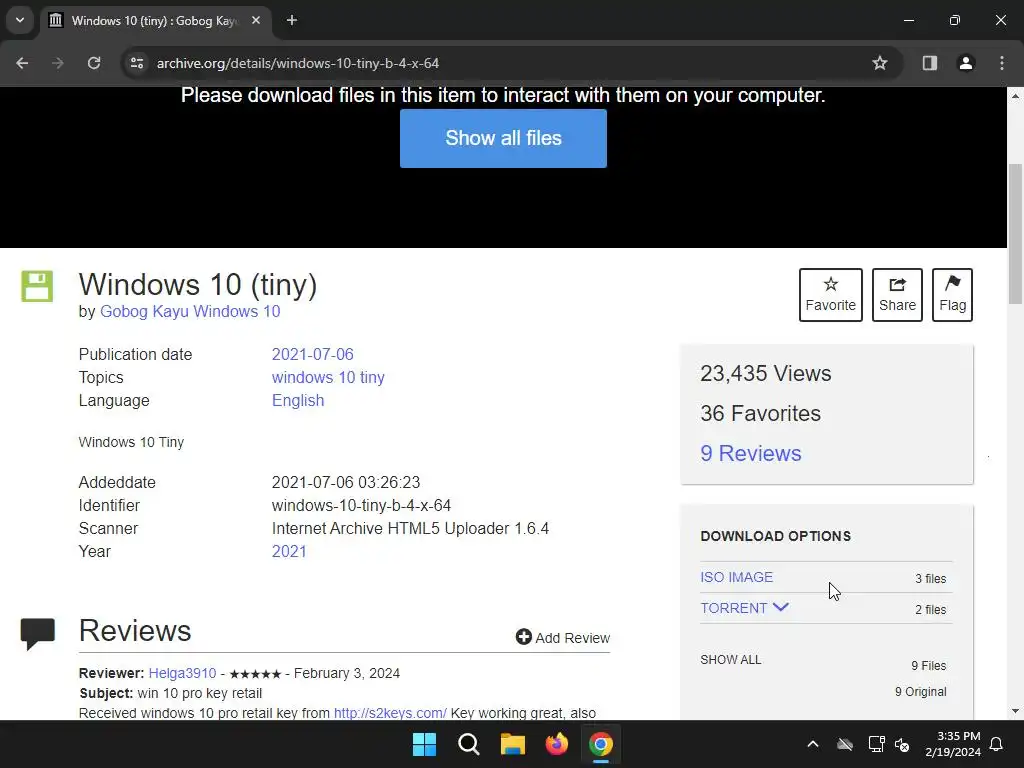Viewport: 1024px width, 768px height.
Task: Bookmark this page with the star icon
Action: pos(880,63)
